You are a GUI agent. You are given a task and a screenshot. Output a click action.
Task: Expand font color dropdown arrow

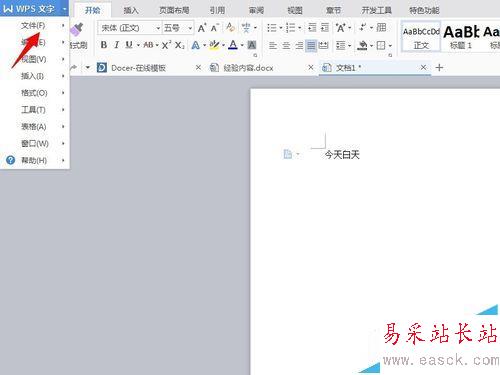242,45
